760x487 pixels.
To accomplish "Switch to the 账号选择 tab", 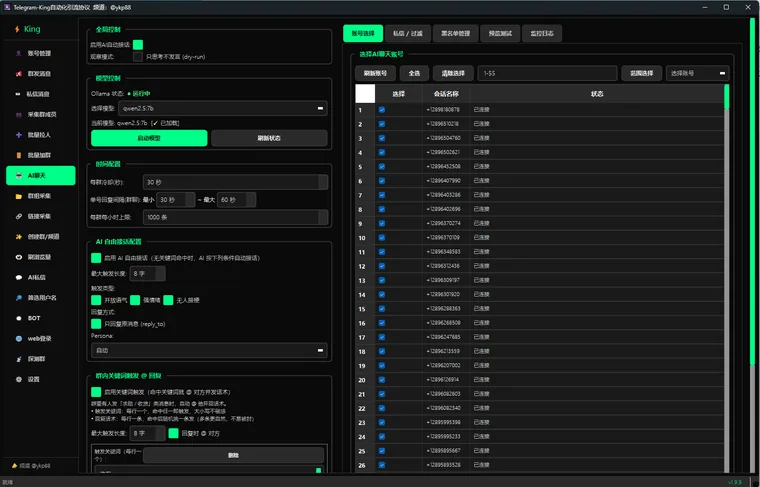I will [x=363, y=33].
